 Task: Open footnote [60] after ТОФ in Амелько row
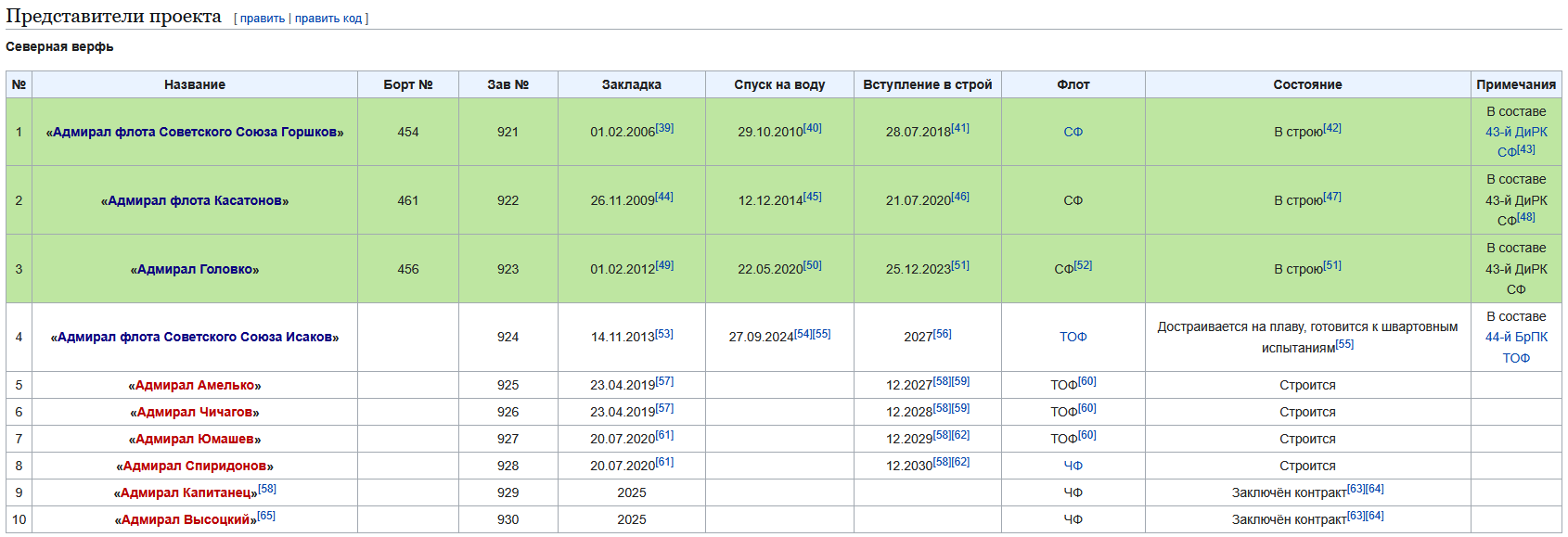(x=1086, y=381)
